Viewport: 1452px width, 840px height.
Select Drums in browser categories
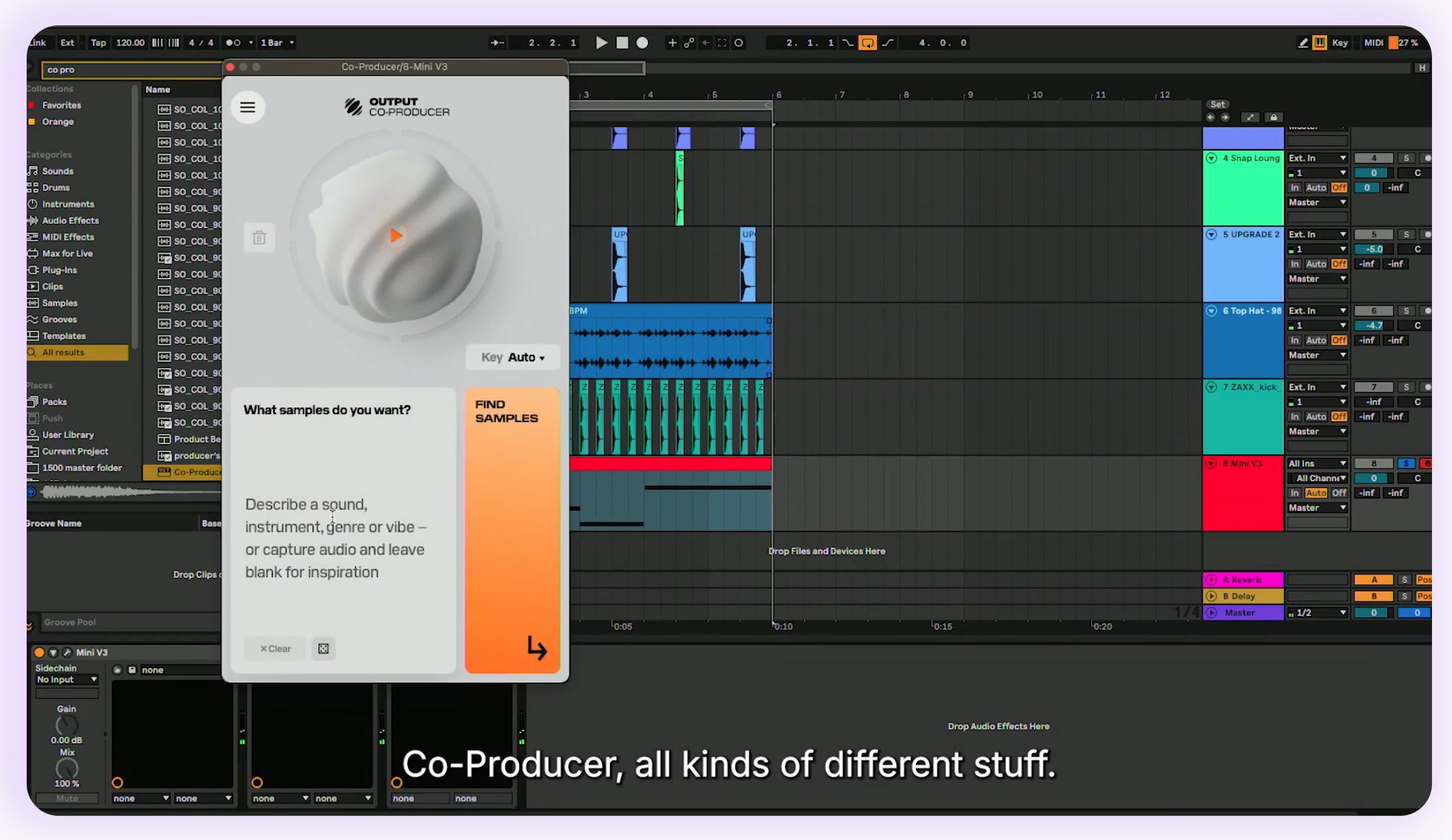[55, 188]
